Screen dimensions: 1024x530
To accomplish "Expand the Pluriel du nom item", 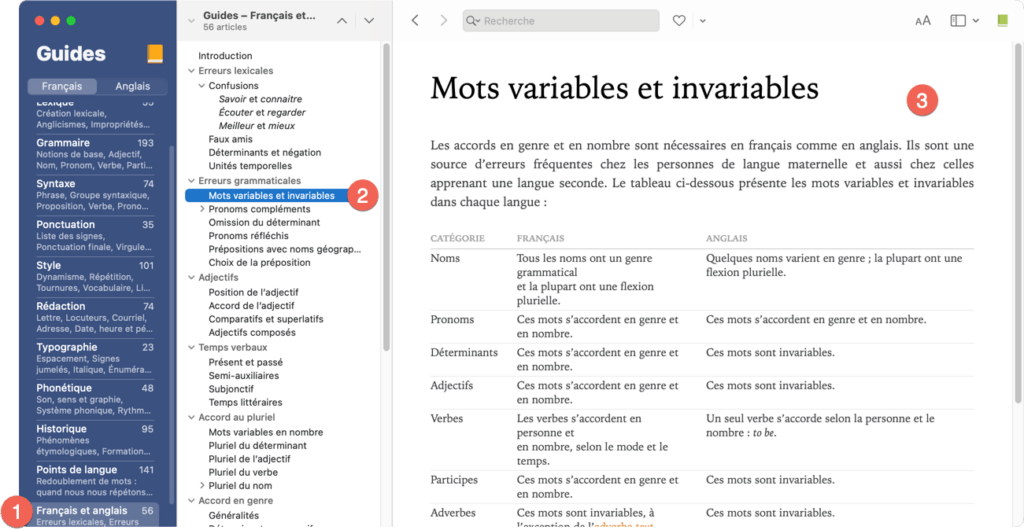I will (202, 486).
